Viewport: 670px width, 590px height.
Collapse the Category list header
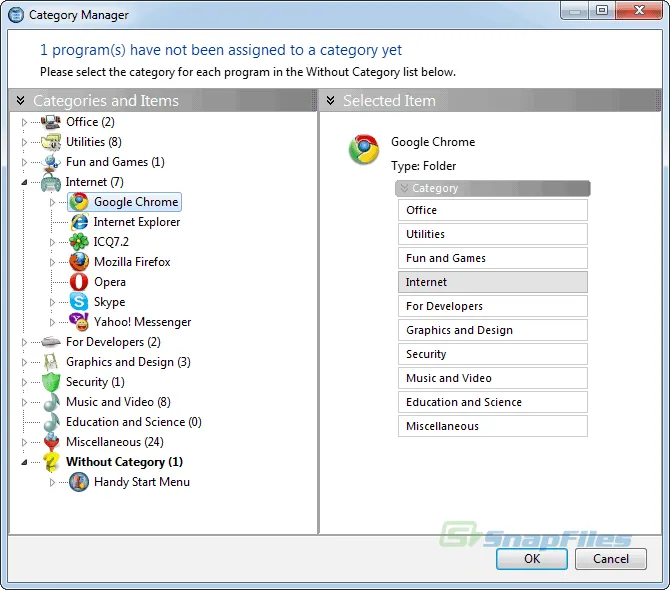point(404,188)
